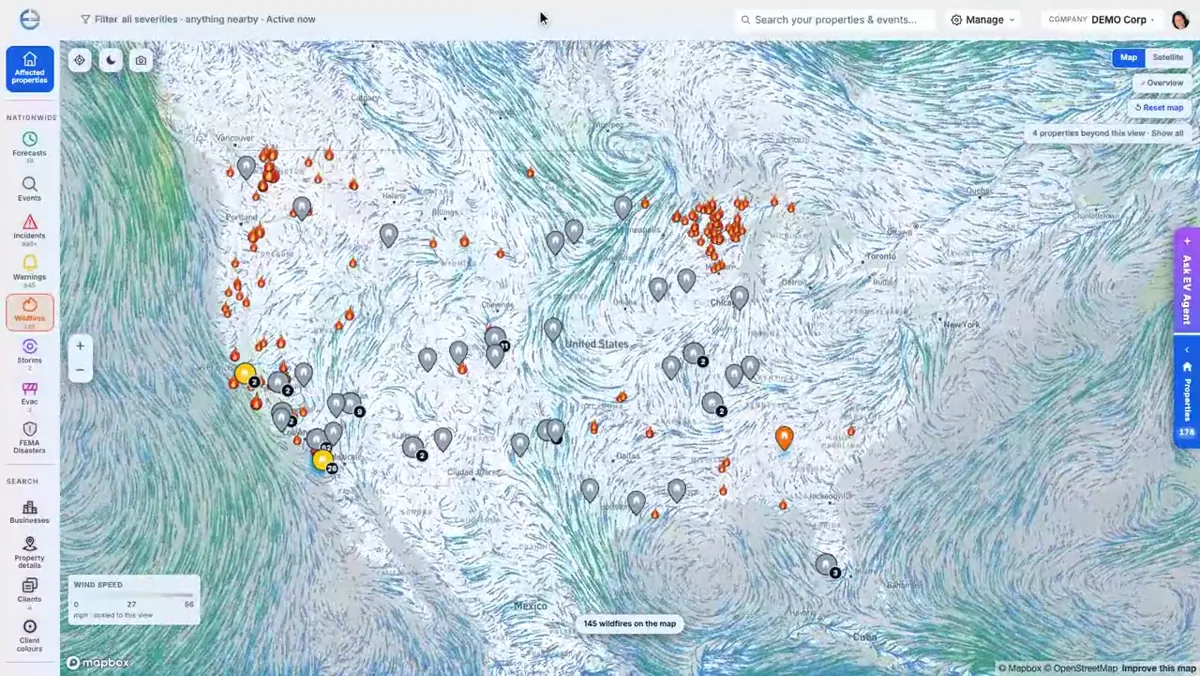Click Show all properties beyond this view

click(x=1167, y=133)
